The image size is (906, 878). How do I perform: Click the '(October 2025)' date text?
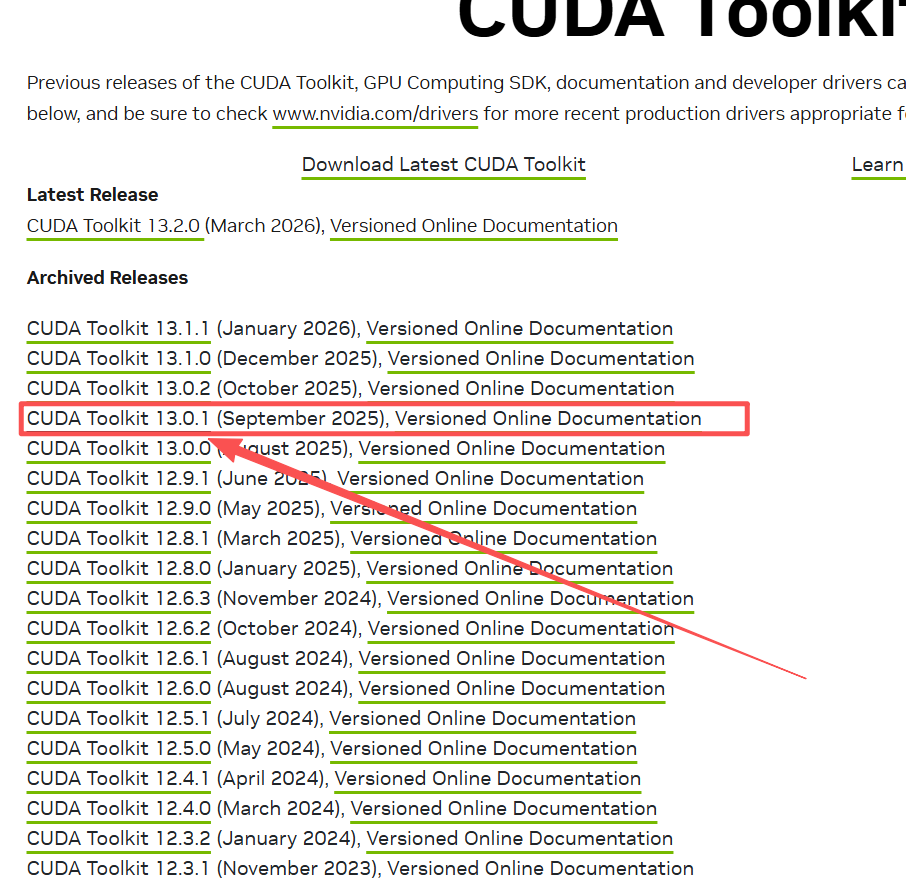[289, 389]
